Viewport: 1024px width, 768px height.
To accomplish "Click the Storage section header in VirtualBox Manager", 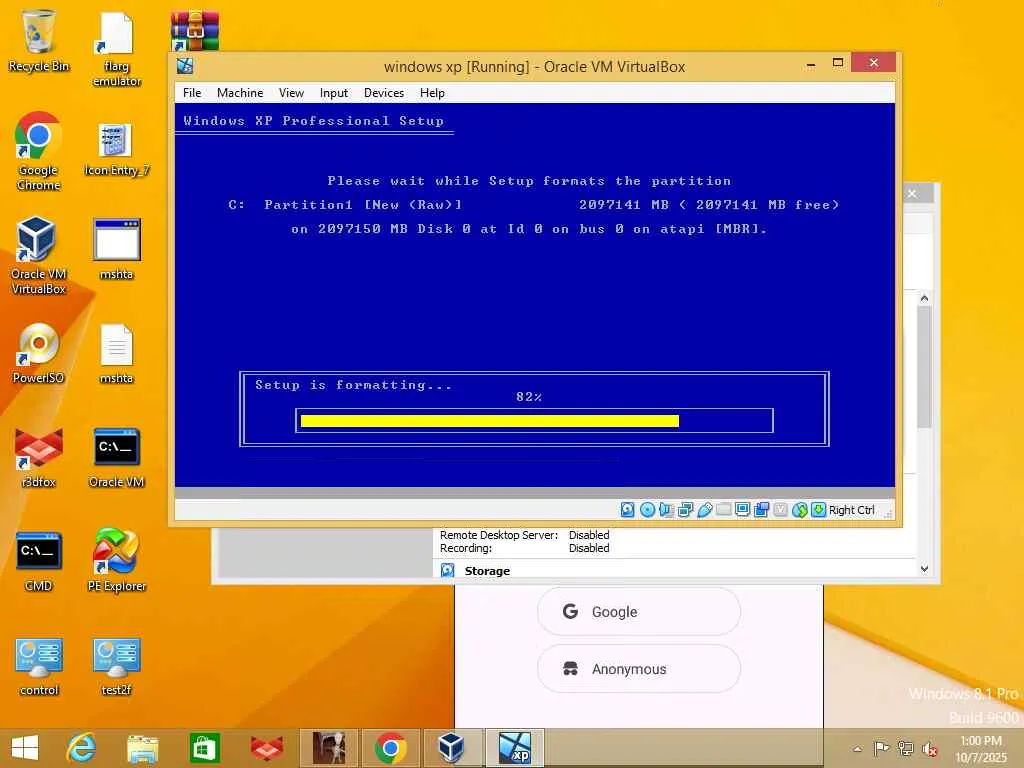I will (x=487, y=571).
